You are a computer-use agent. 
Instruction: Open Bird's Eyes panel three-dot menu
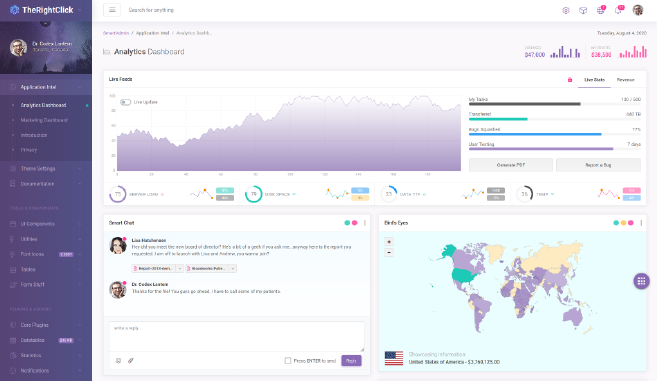(x=641, y=223)
